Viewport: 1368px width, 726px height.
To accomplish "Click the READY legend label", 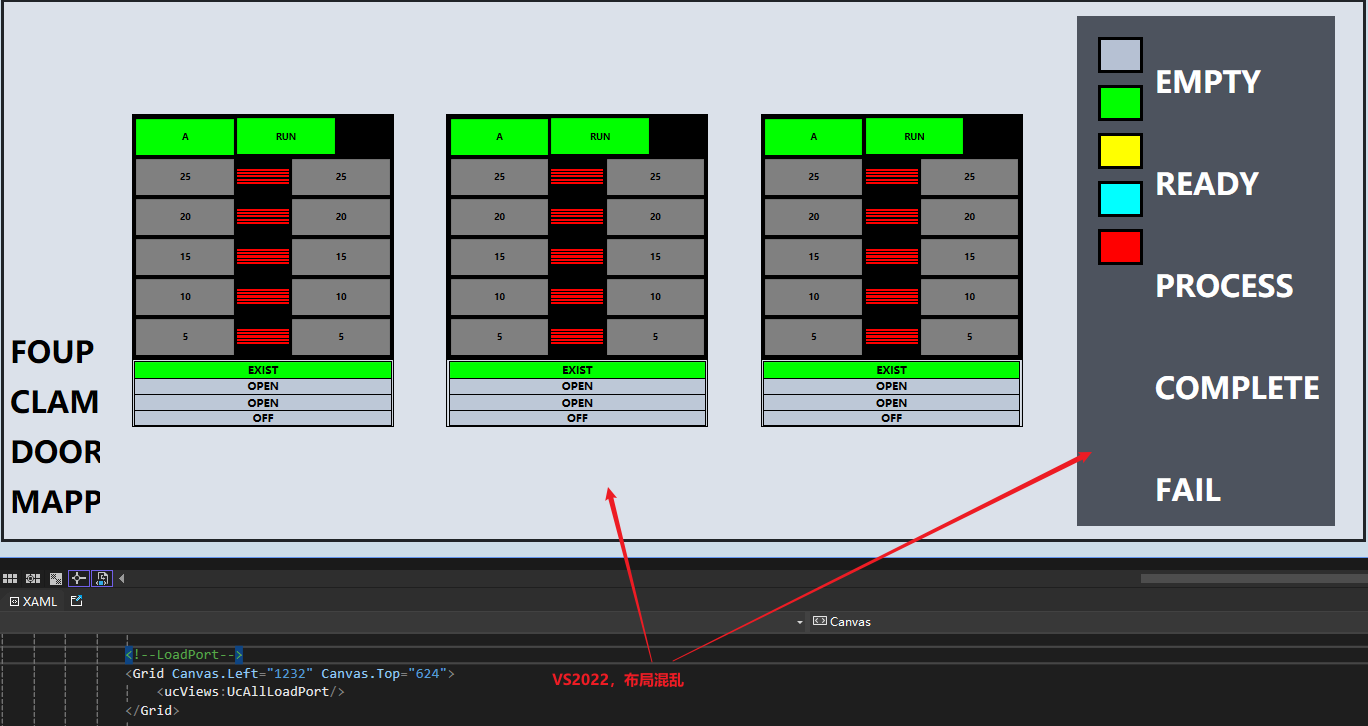I will (1207, 184).
